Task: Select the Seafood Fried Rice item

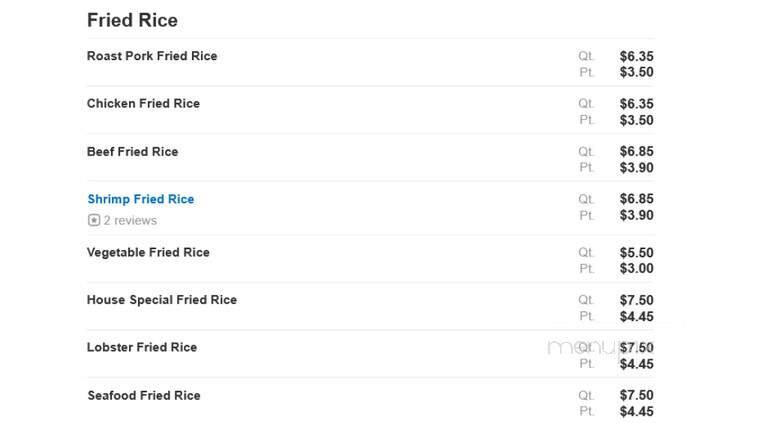Action: 144,395
